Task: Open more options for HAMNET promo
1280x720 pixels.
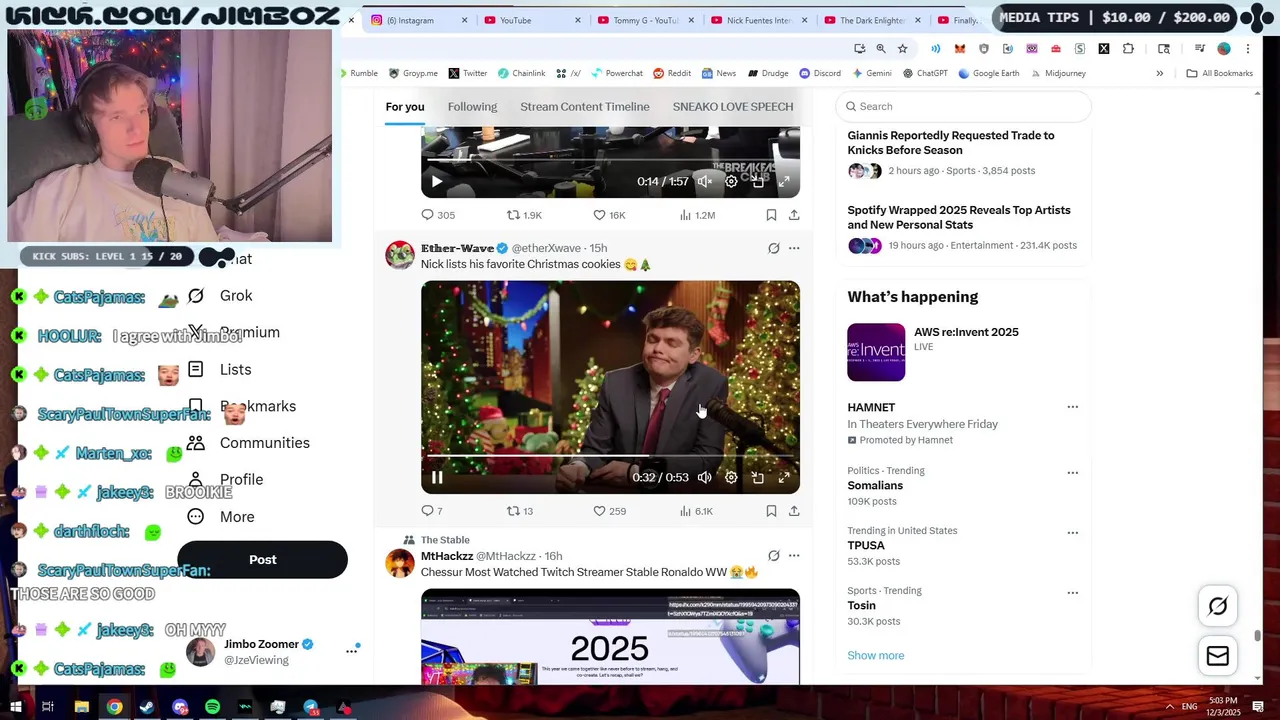Action: 1072,407
